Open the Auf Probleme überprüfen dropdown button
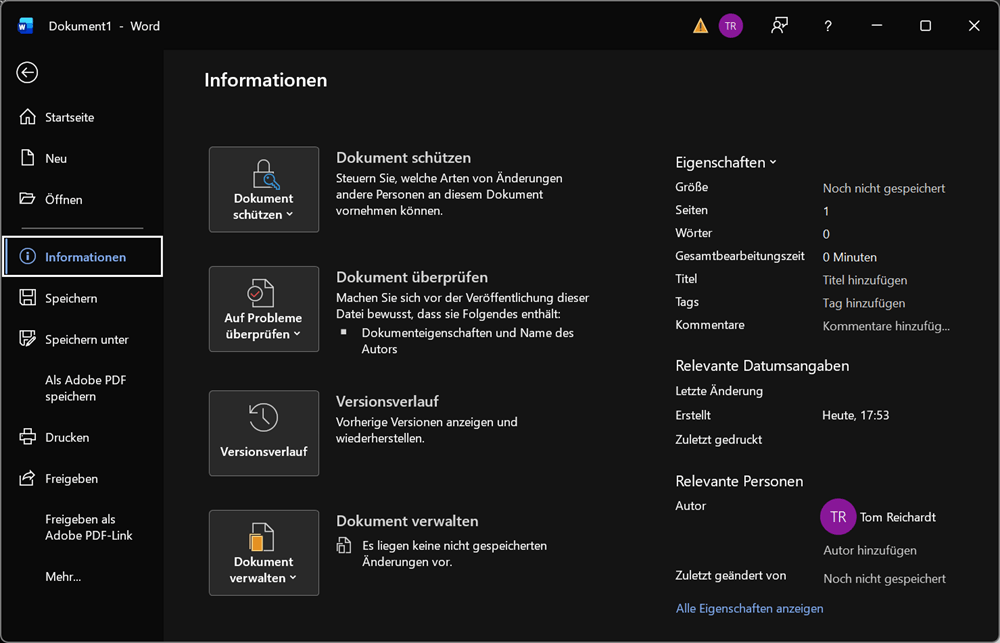The image size is (1000, 643). click(264, 309)
